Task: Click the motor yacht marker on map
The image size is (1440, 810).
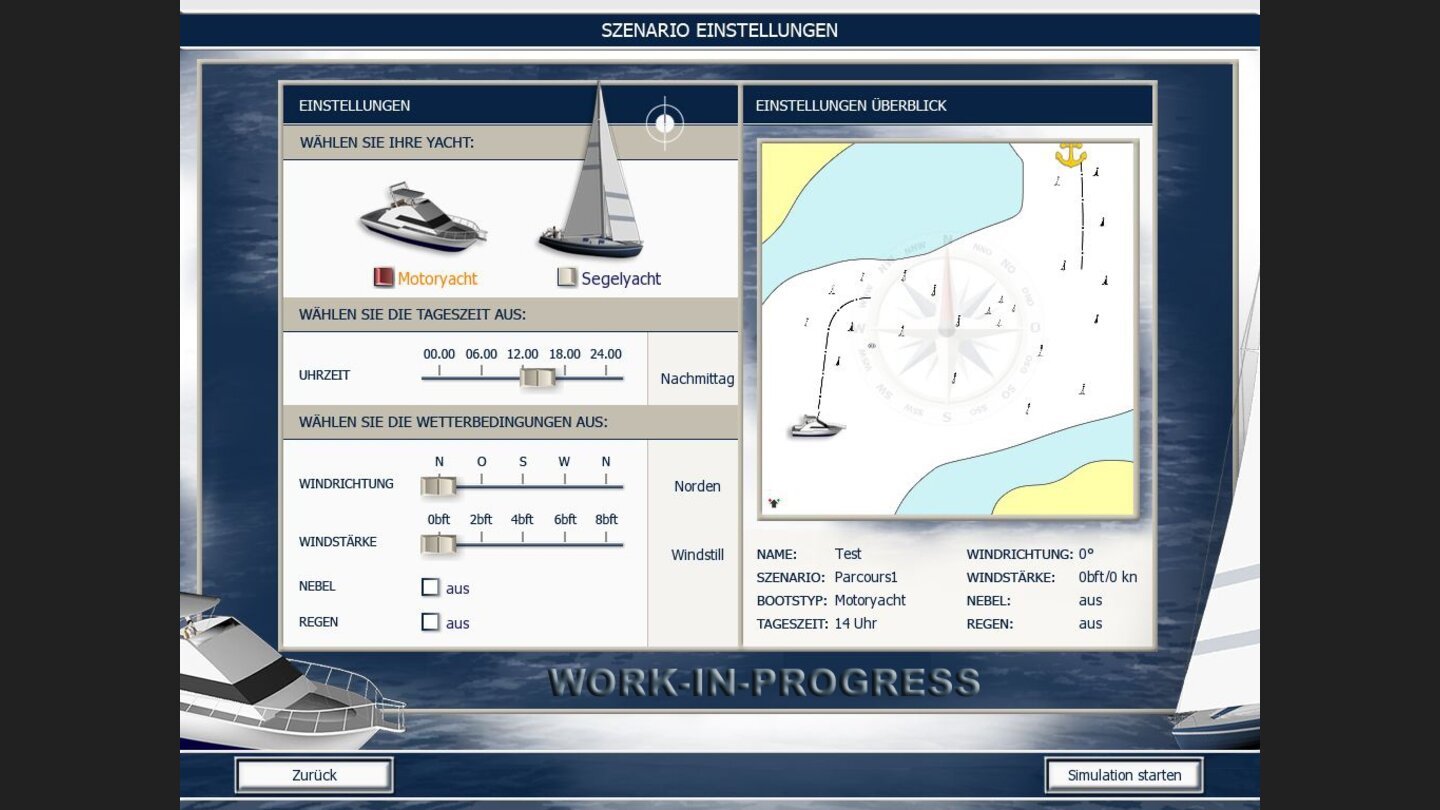Action: tap(816, 427)
